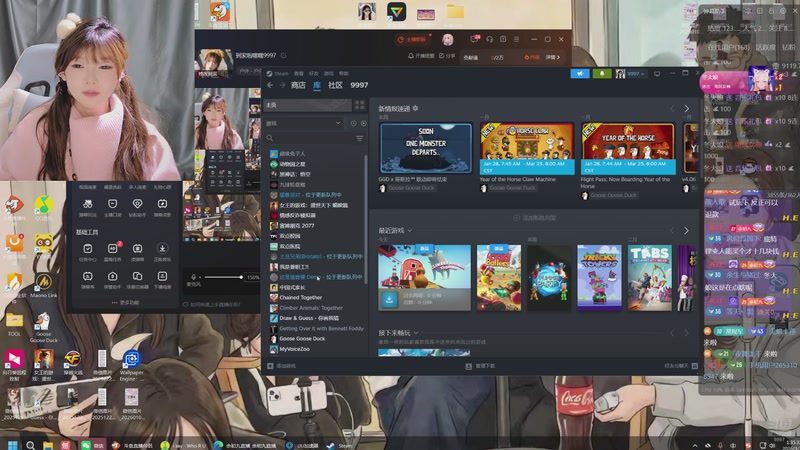This screenshot has width=800, height=450.
Task: Select Climber Animals: Together in list
Action: pyautogui.click(x=317, y=308)
